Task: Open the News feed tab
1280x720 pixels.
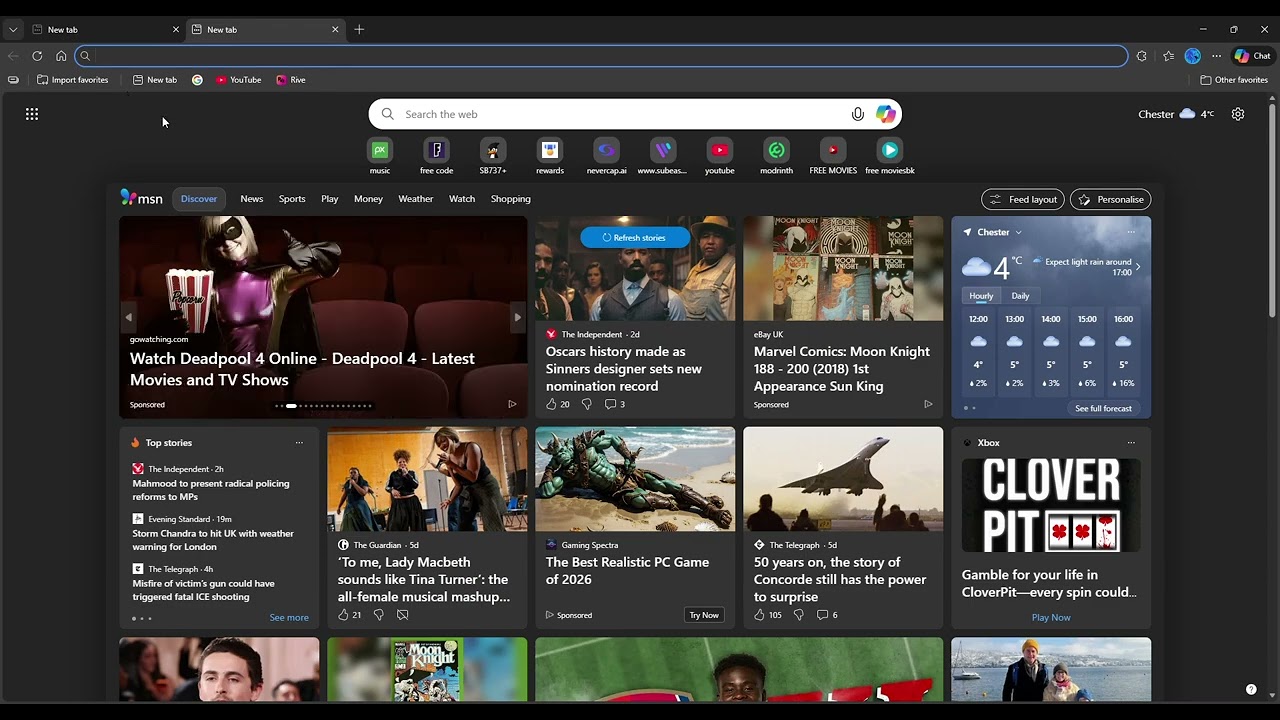Action: coord(252,199)
